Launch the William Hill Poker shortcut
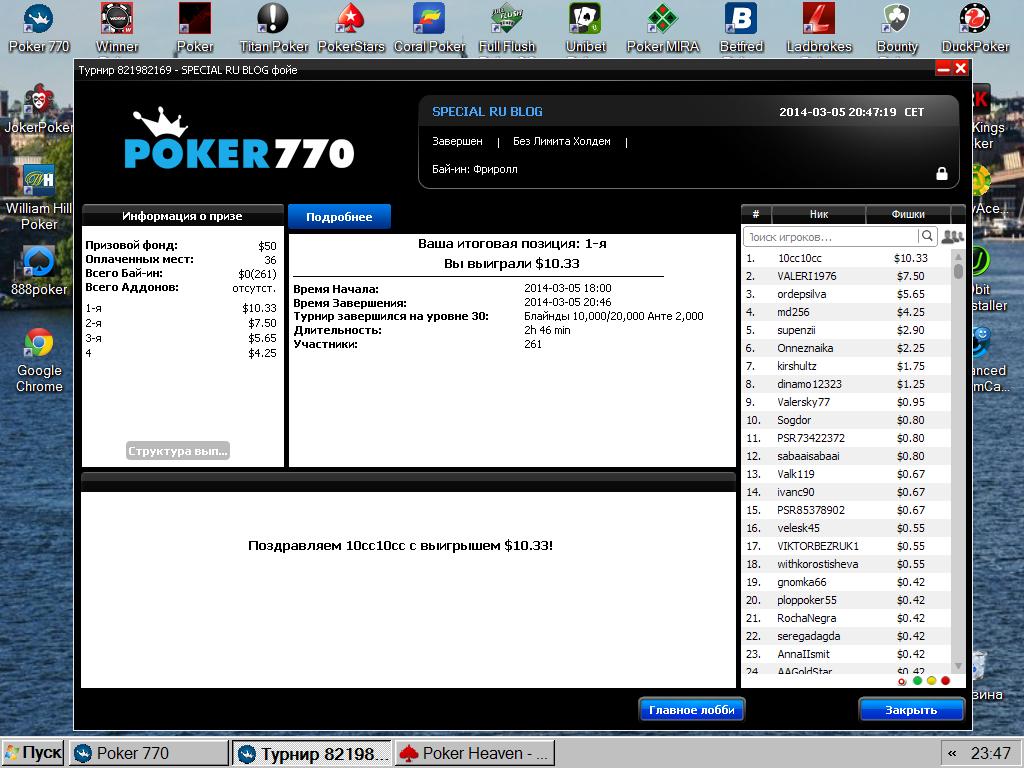Screen dimensions: 1024x768 tap(39, 197)
